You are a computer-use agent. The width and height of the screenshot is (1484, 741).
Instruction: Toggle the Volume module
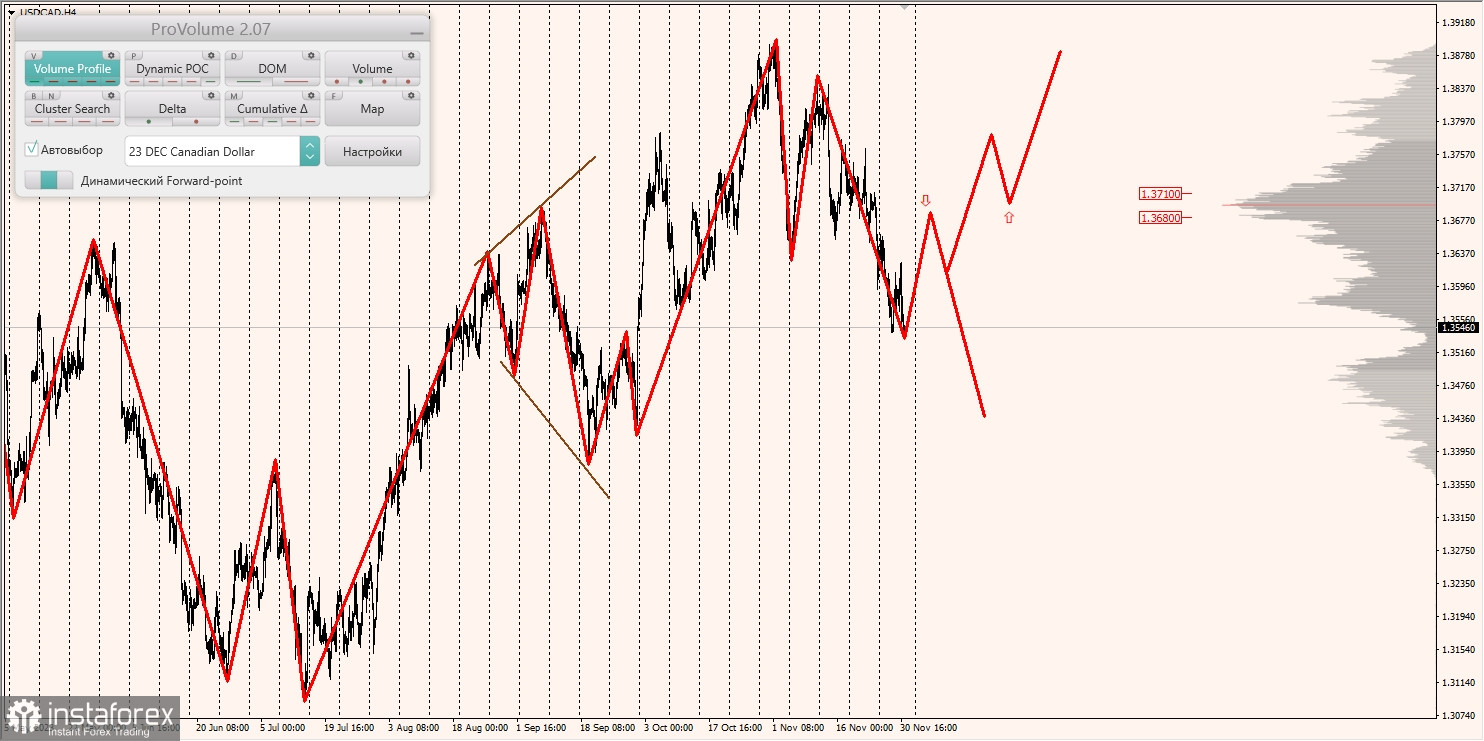(372, 69)
